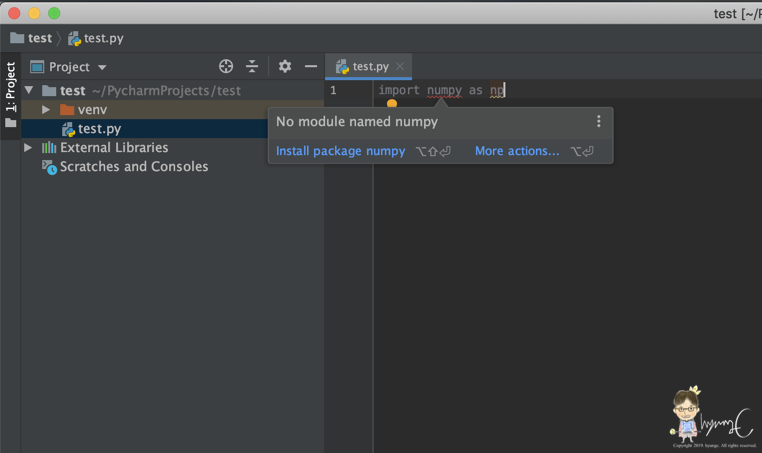The height and width of the screenshot is (453, 762).
Task: Click the 'No module named numpy' message
Action: tap(357, 122)
